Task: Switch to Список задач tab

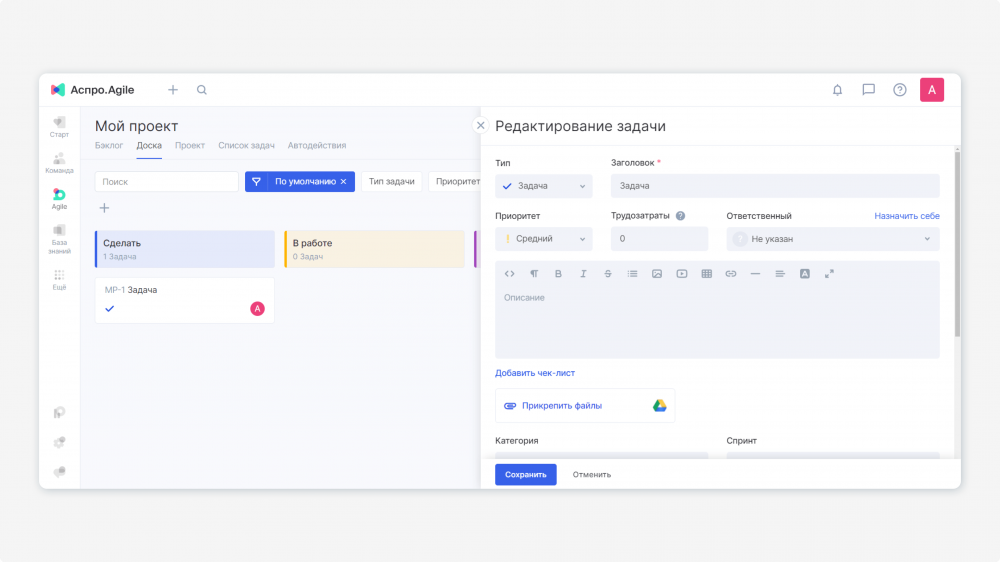Action: coord(246,145)
